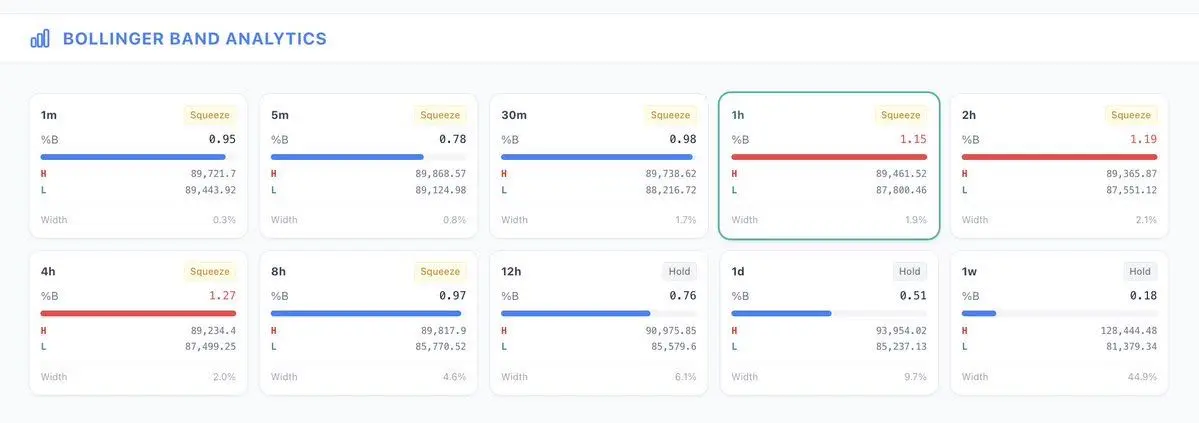Select the 1m timeframe label
This screenshot has width=1199, height=423.
(49, 116)
